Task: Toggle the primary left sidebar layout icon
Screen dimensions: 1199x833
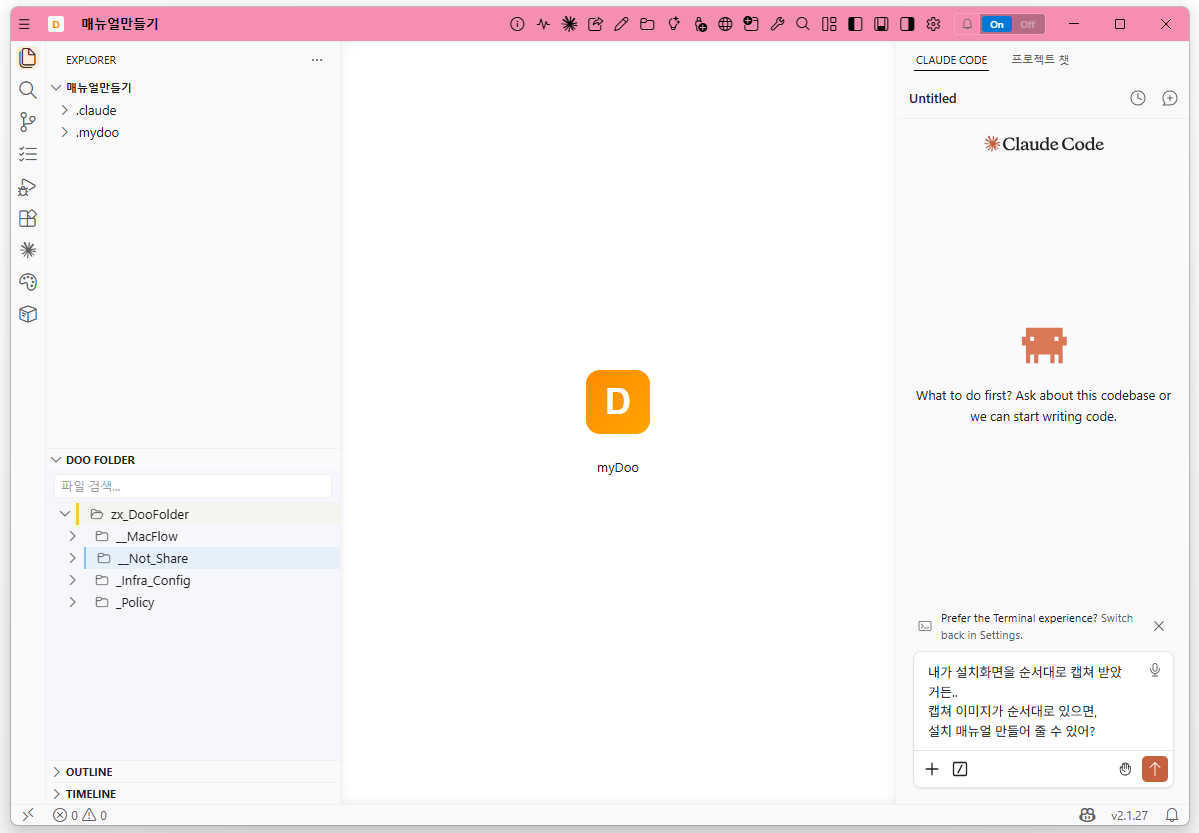Action: click(x=856, y=24)
